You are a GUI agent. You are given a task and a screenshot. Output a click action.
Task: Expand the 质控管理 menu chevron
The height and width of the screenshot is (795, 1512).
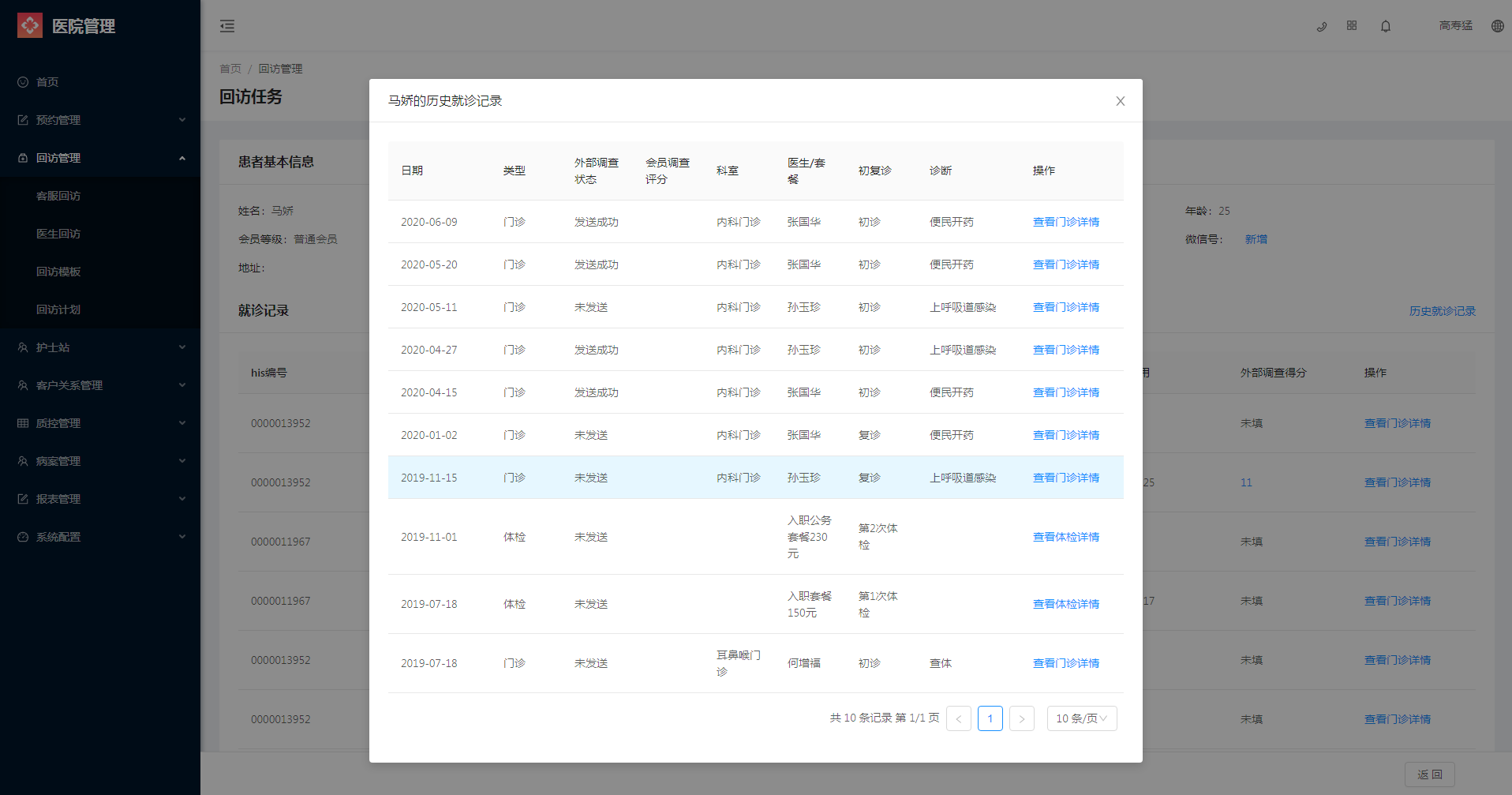(182, 423)
